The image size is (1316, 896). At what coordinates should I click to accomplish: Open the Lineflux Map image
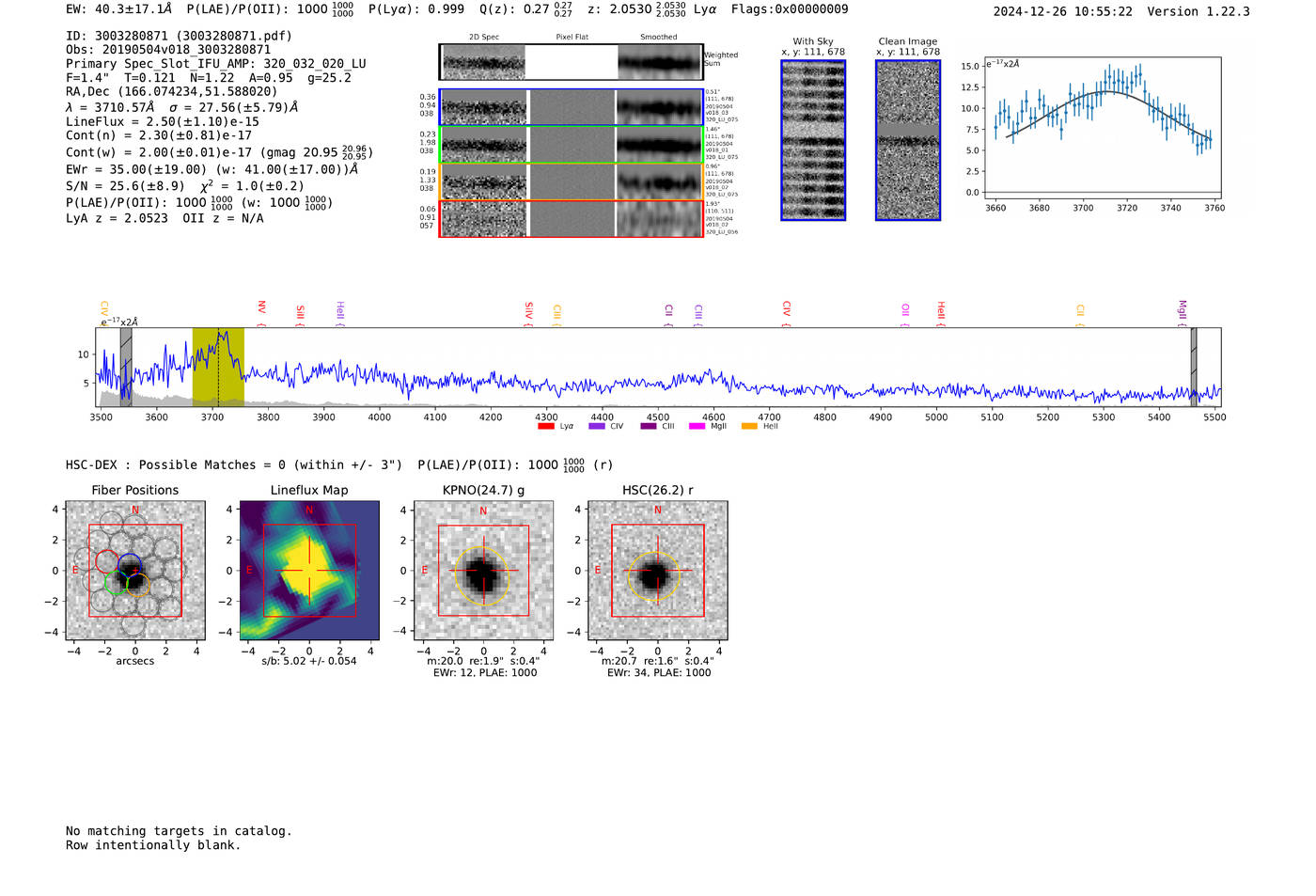pyautogui.click(x=309, y=571)
